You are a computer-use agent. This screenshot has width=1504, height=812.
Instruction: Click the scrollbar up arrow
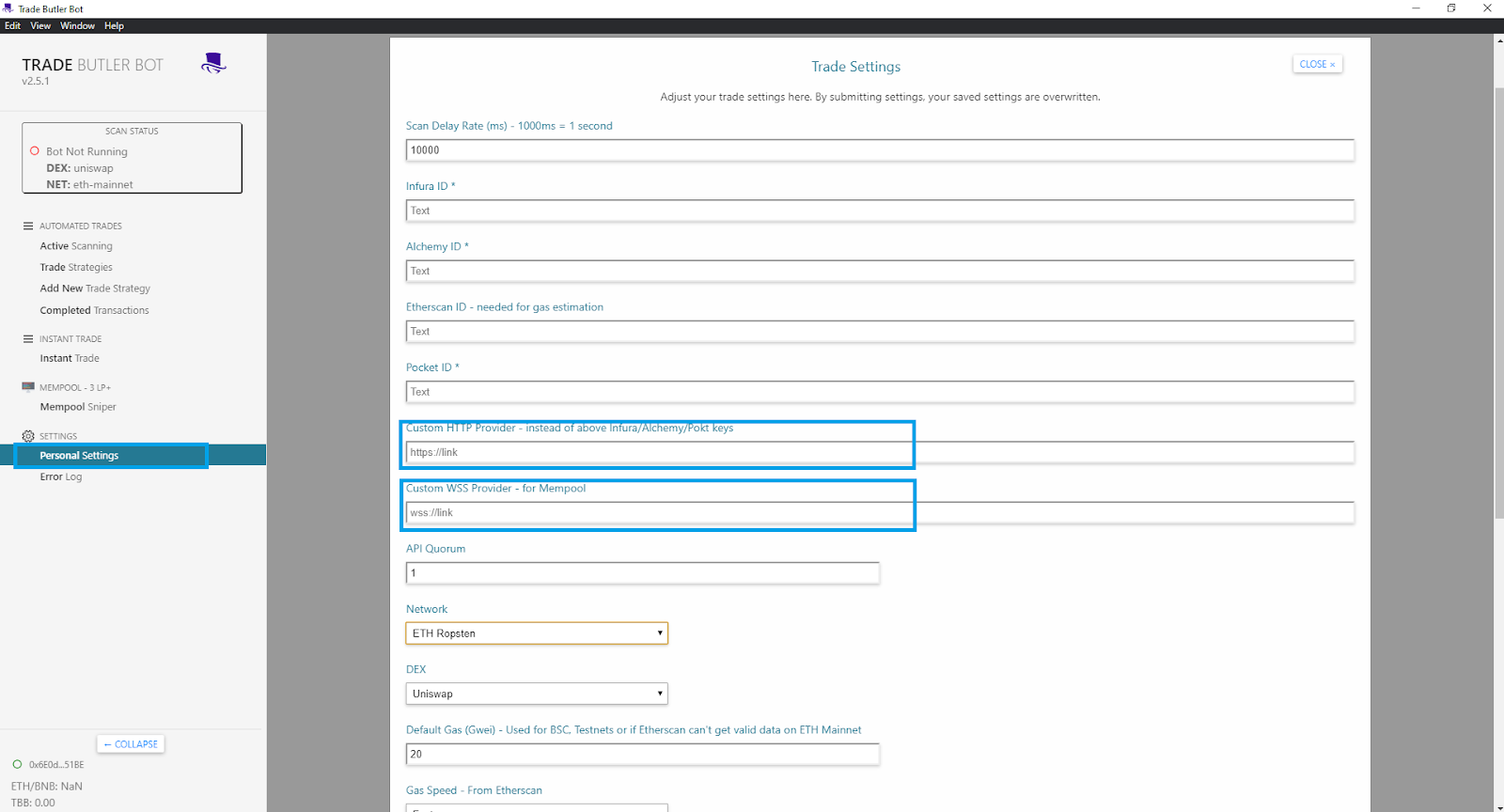[x=1498, y=40]
